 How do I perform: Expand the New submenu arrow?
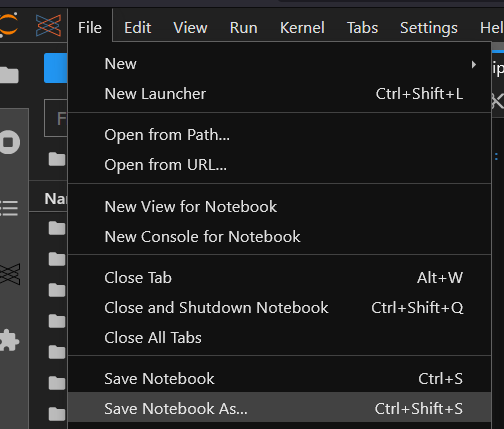click(x=474, y=64)
